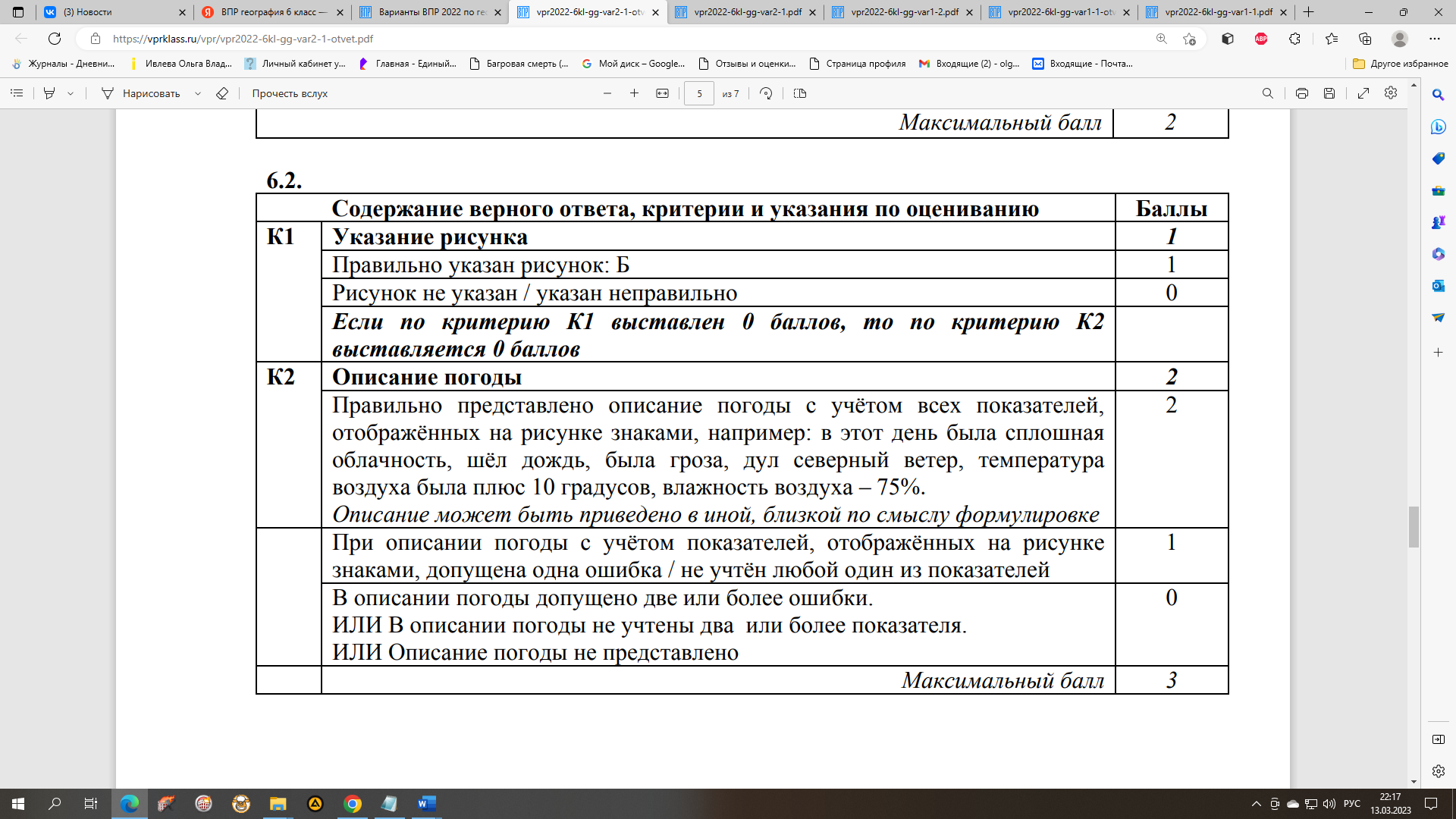Zoom out the PDF with minus

tap(607, 93)
